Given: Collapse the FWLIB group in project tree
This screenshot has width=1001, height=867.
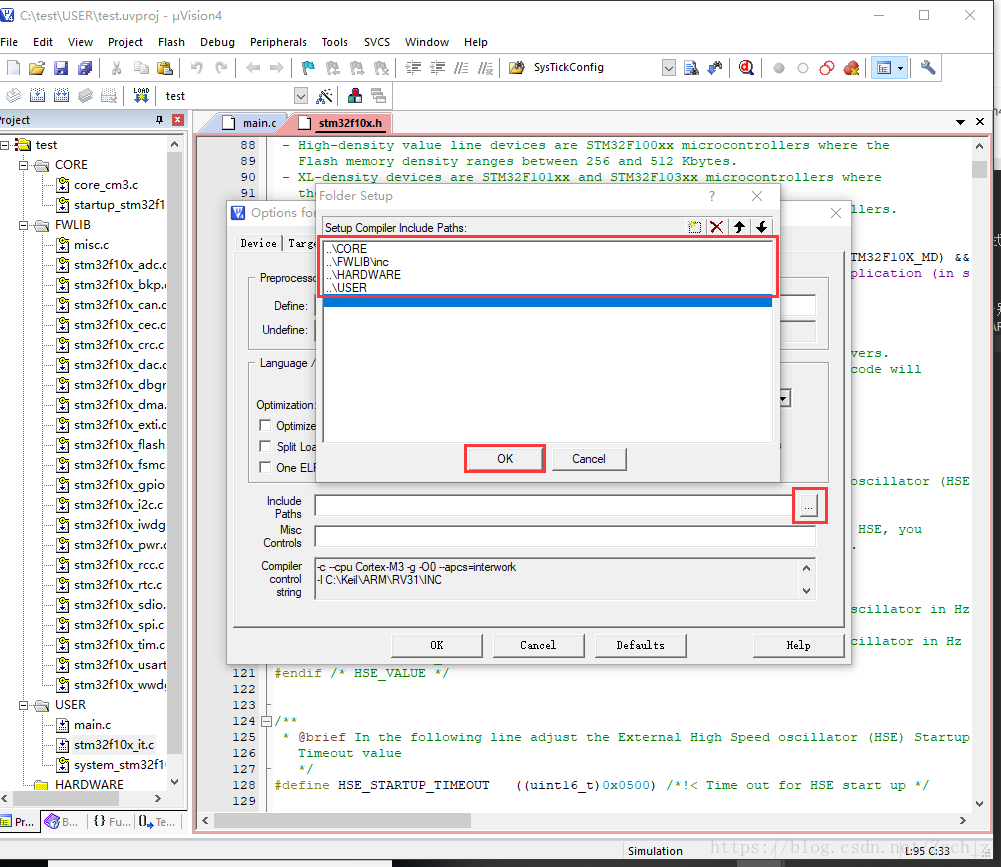Looking at the screenshot, I should point(23,225).
